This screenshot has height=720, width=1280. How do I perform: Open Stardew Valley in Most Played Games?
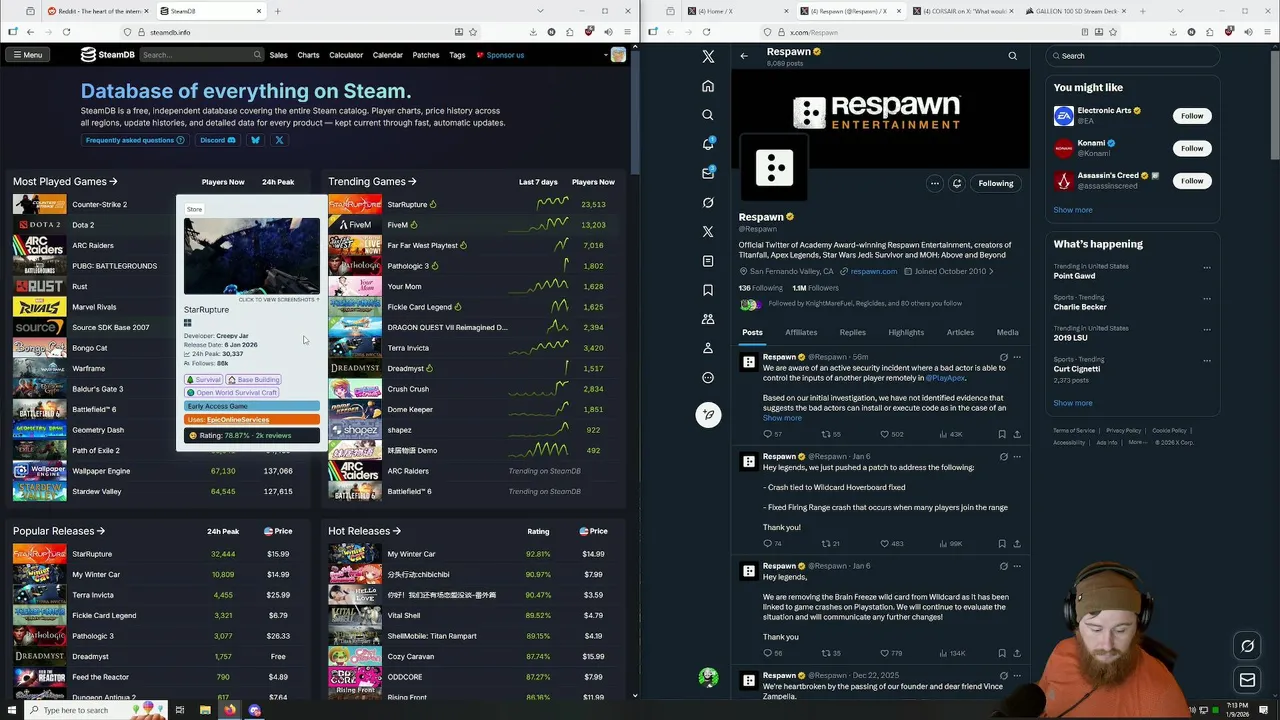(96, 491)
